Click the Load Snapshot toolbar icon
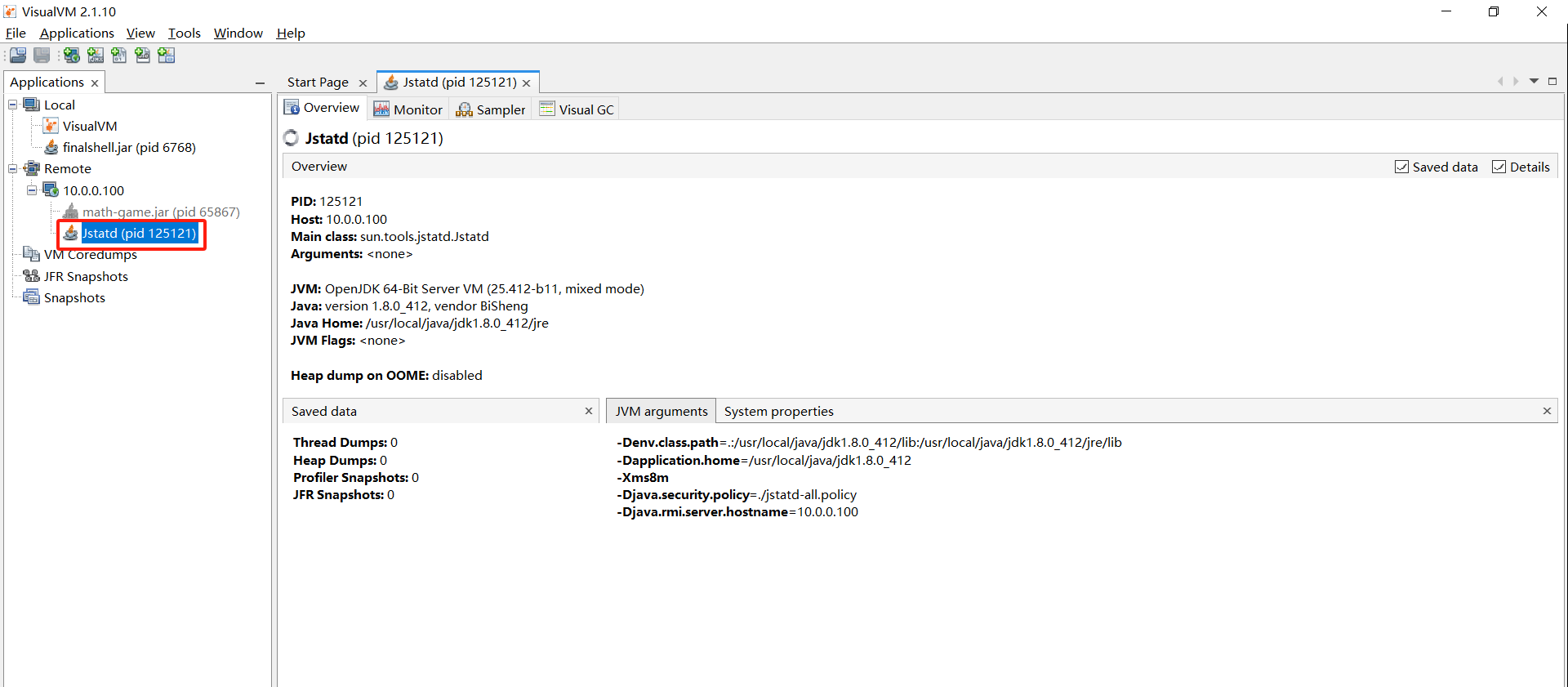The height and width of the screenshot is (687, 1568). pos(18,56)
